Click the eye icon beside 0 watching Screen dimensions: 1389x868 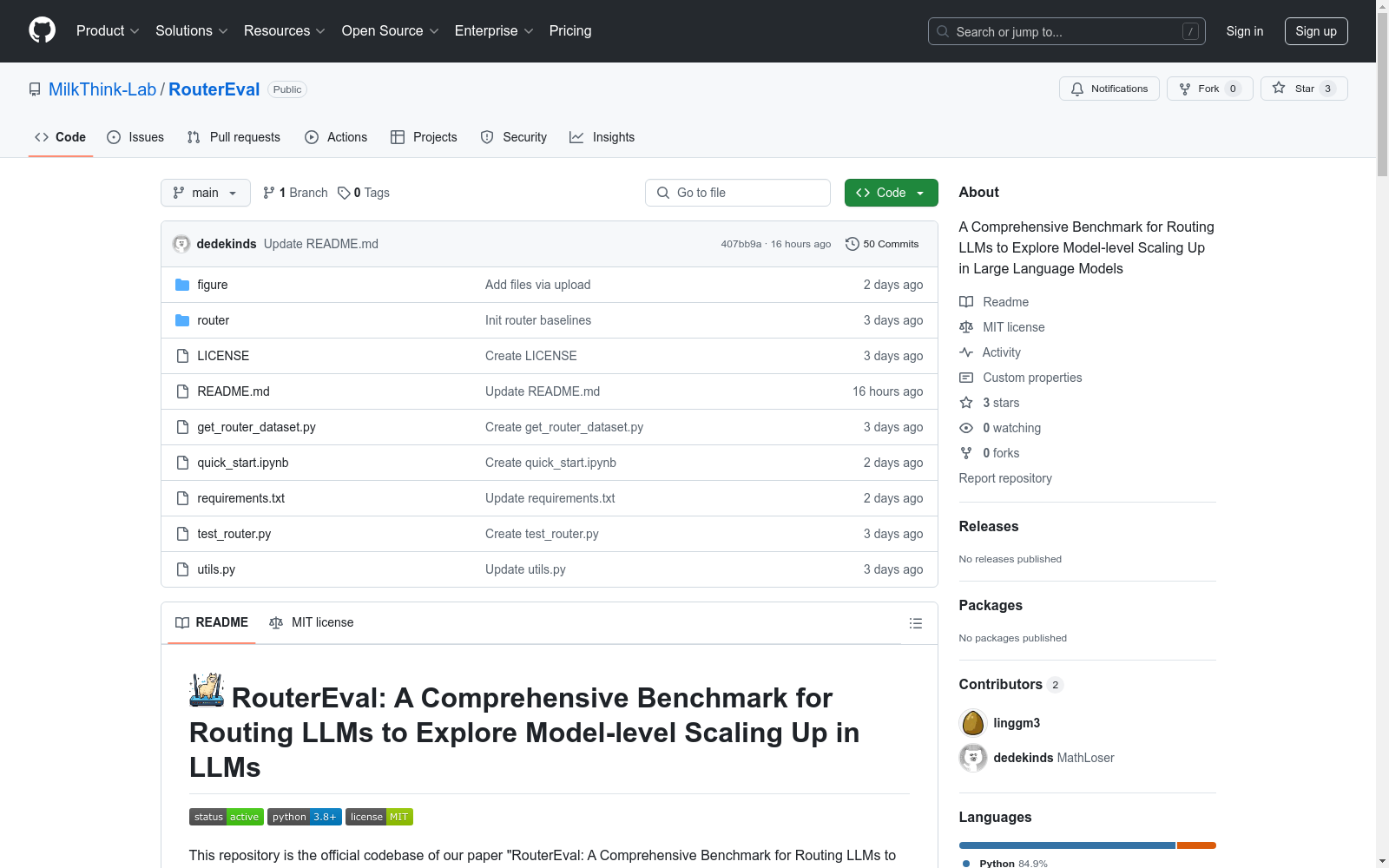[x=966, y=428]
